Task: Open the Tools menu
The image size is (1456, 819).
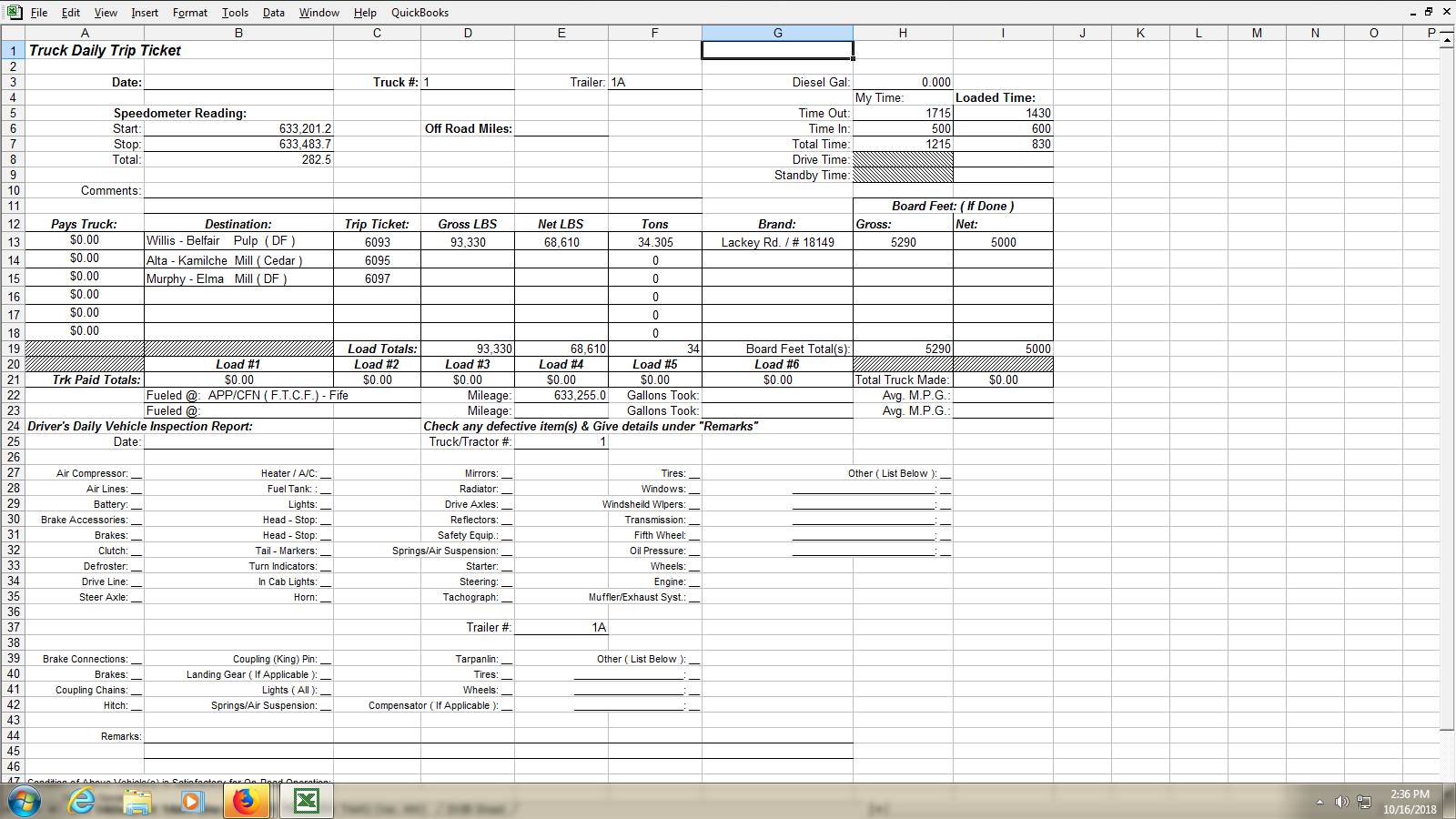Action: pos(235,13)
